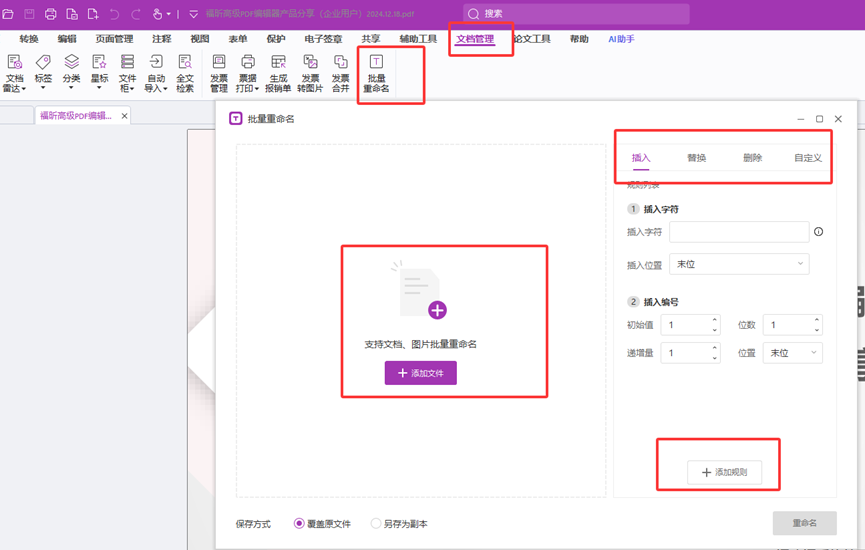Select the 发票合并 invoice merge icon

(341, 74)
